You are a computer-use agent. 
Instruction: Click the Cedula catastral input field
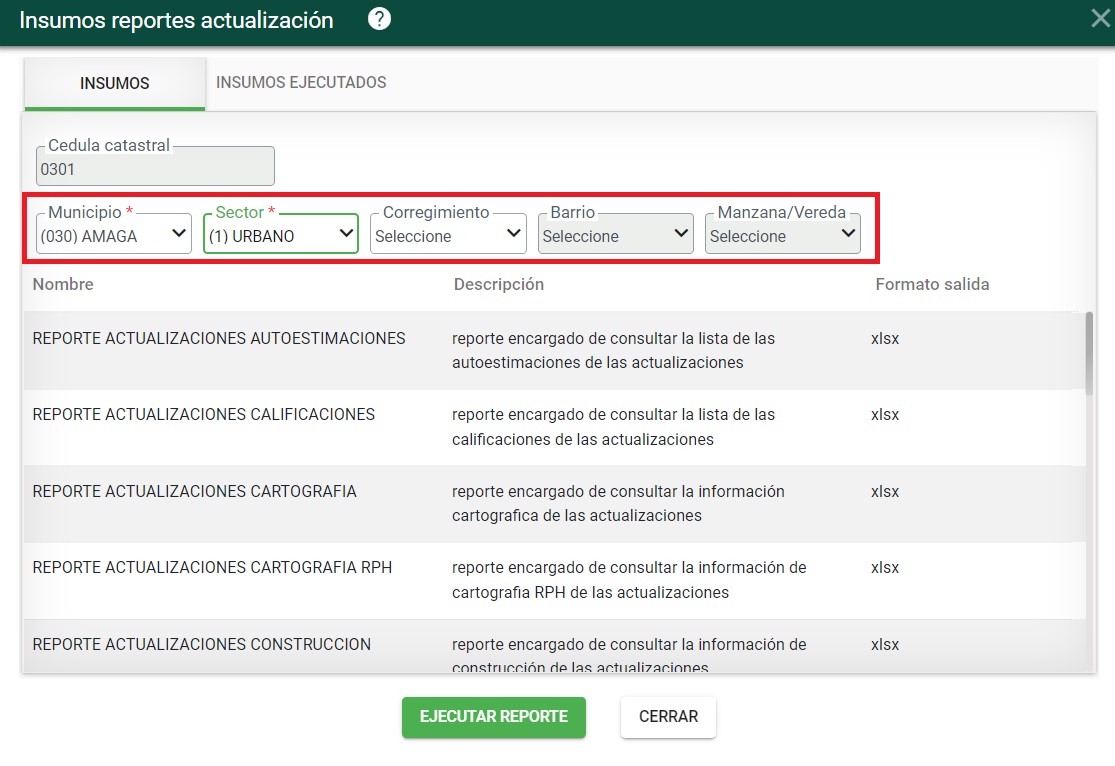pos(155,169)
